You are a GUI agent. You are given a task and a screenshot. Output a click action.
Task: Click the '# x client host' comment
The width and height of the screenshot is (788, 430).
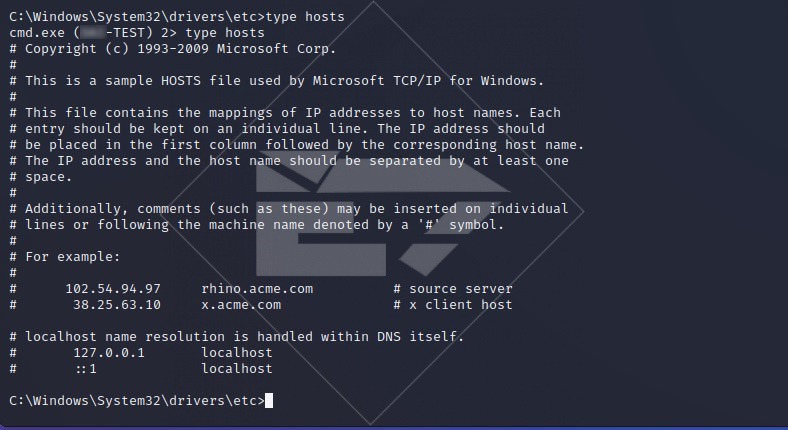(x=453, y=305)
